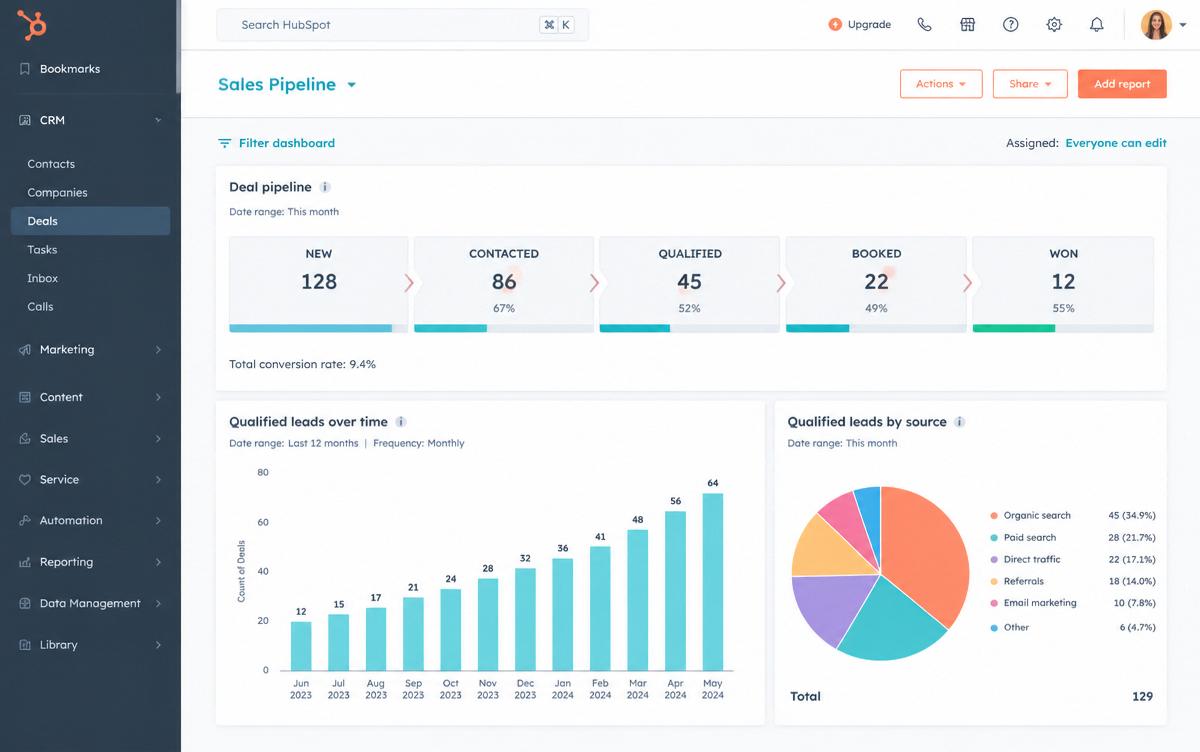1200x752 pixels.
Task: Open the Share dropdown button
Action: (1030, 84)
